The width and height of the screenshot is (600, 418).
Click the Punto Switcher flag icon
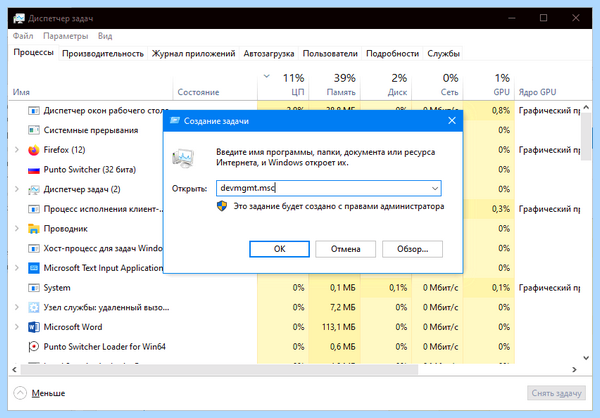pyautogui.click(x=34, y=170)
